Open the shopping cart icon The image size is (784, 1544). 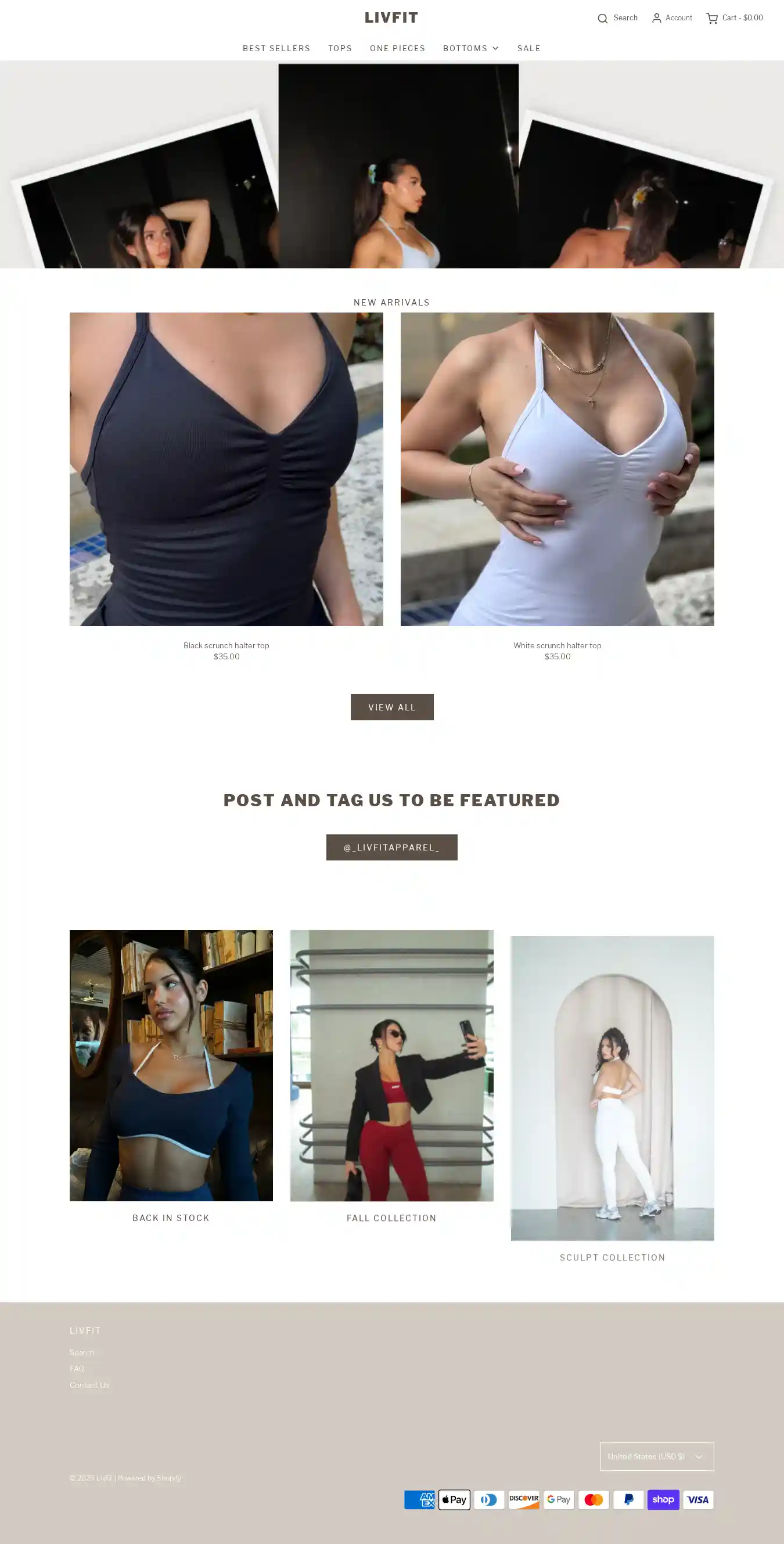pos(711,19)
